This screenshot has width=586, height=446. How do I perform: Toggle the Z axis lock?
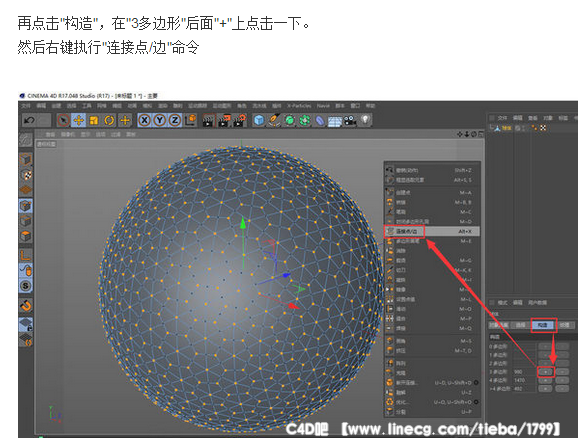175,120
